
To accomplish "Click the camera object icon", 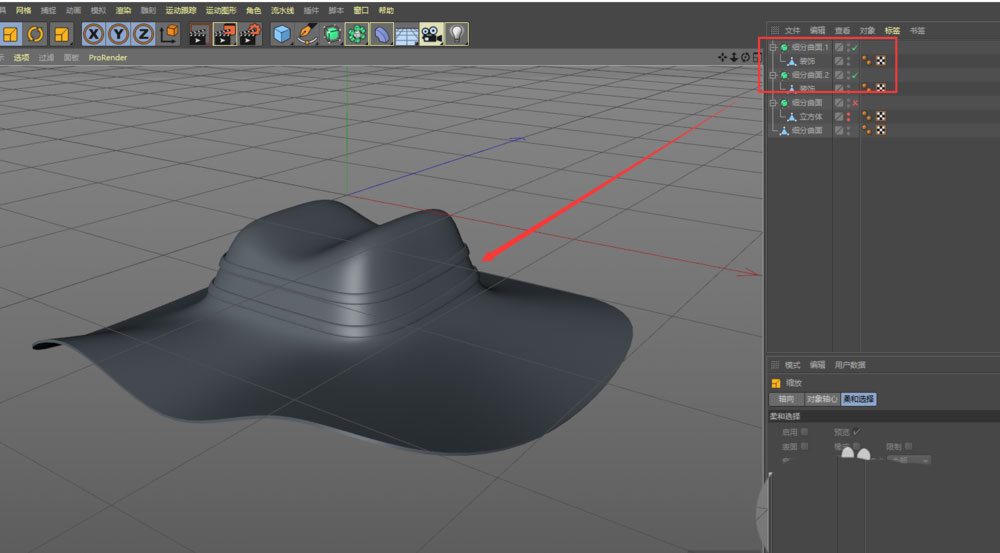I will pyautogui.click(x=431, y=34).
